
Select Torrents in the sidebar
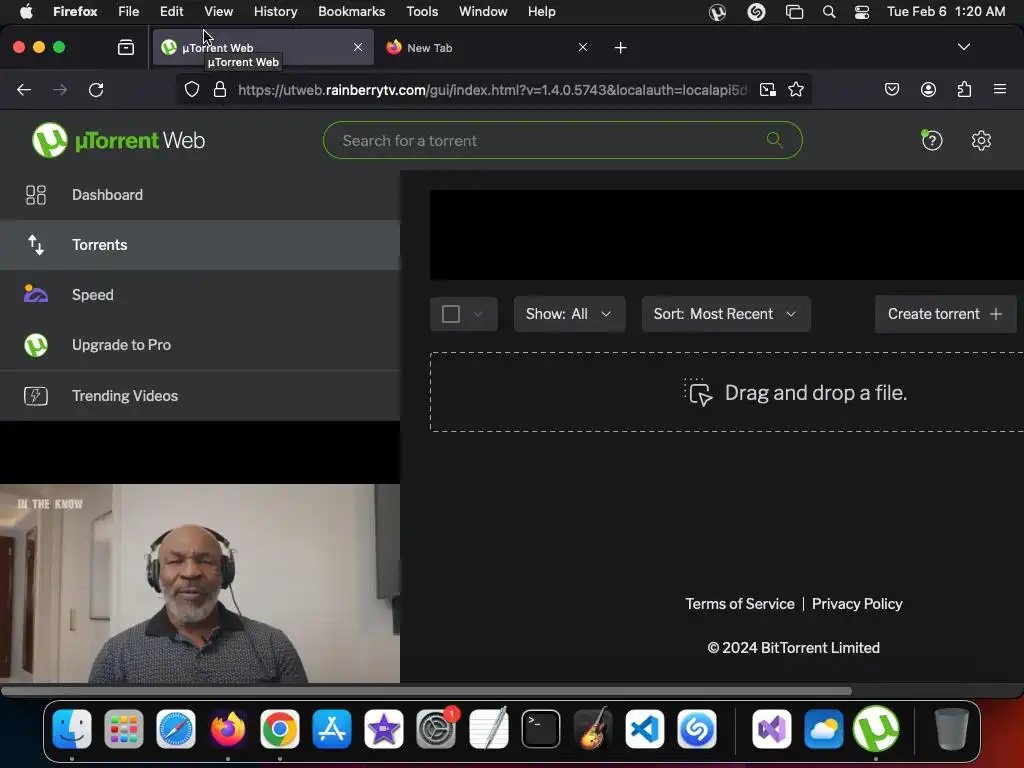point(199,245)
